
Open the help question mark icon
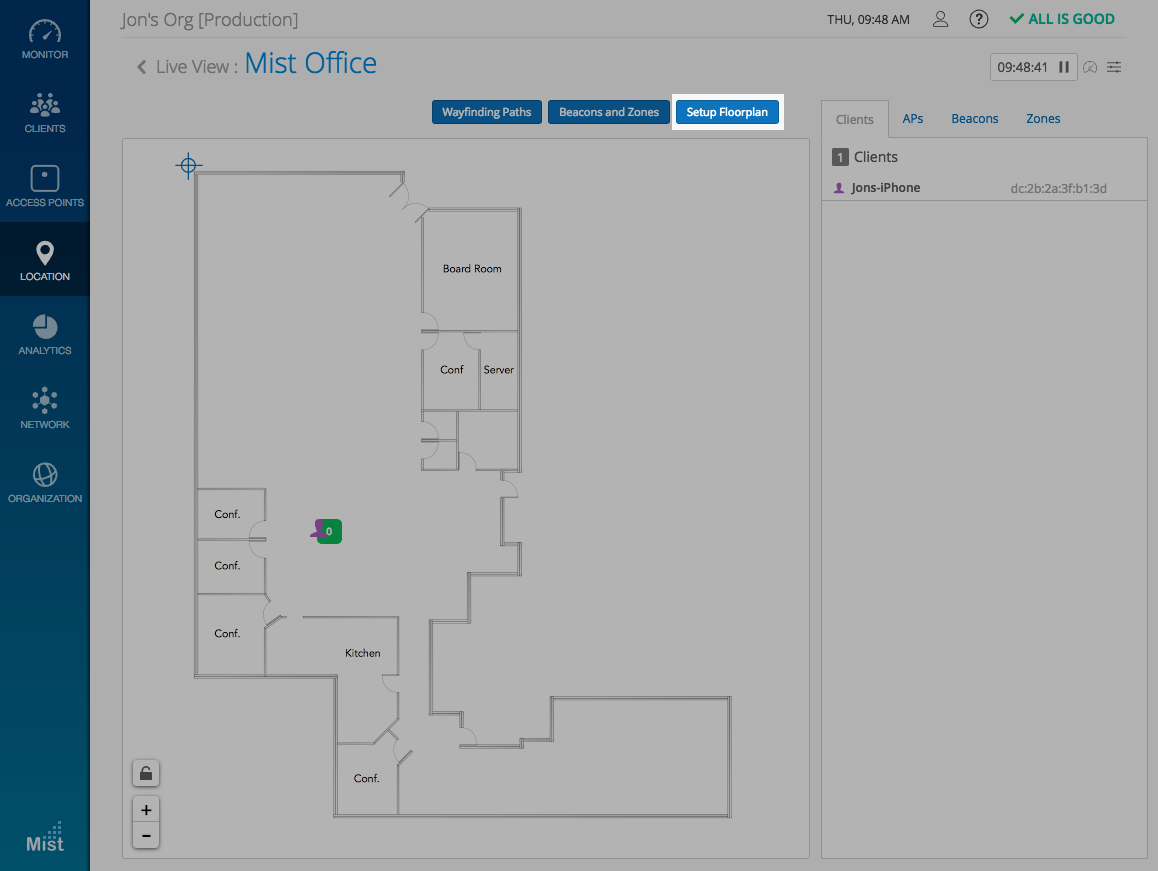tap(979, 19)
